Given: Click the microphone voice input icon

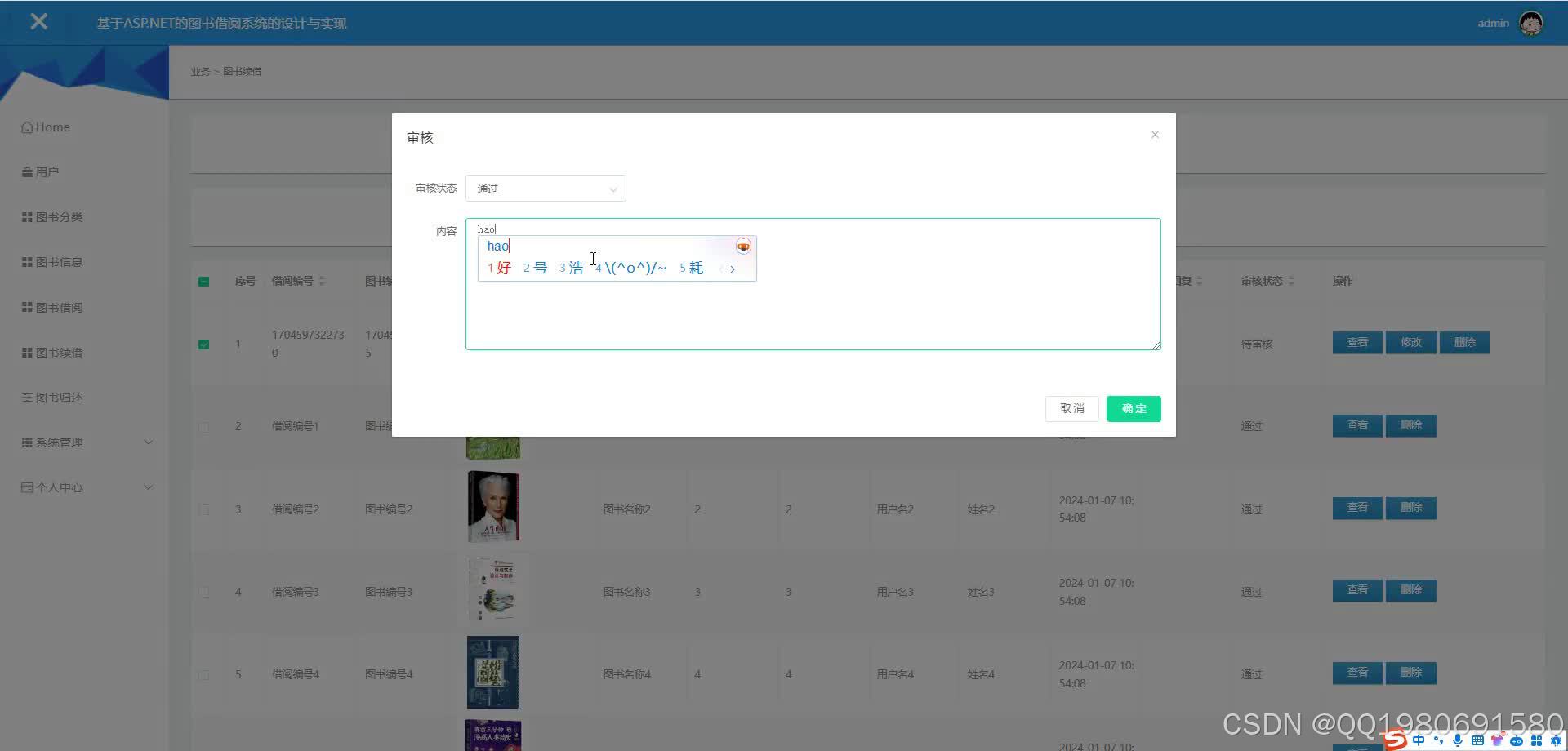Looking at the screenshot, I should (1458, 740).
